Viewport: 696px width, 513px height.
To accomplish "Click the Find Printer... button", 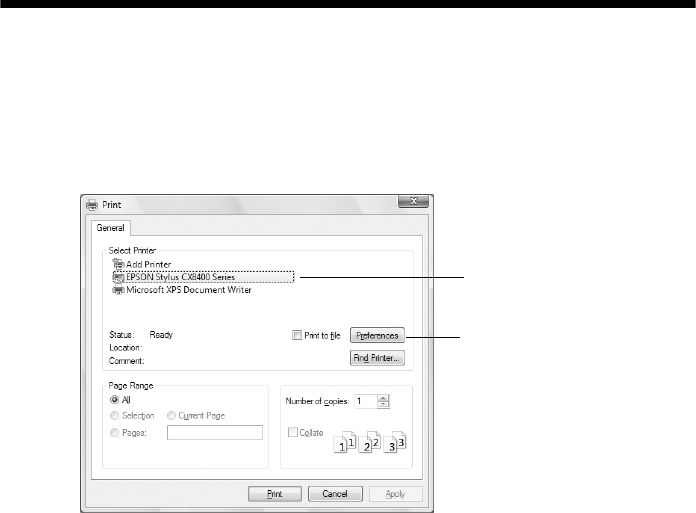I will click(377, 358).
